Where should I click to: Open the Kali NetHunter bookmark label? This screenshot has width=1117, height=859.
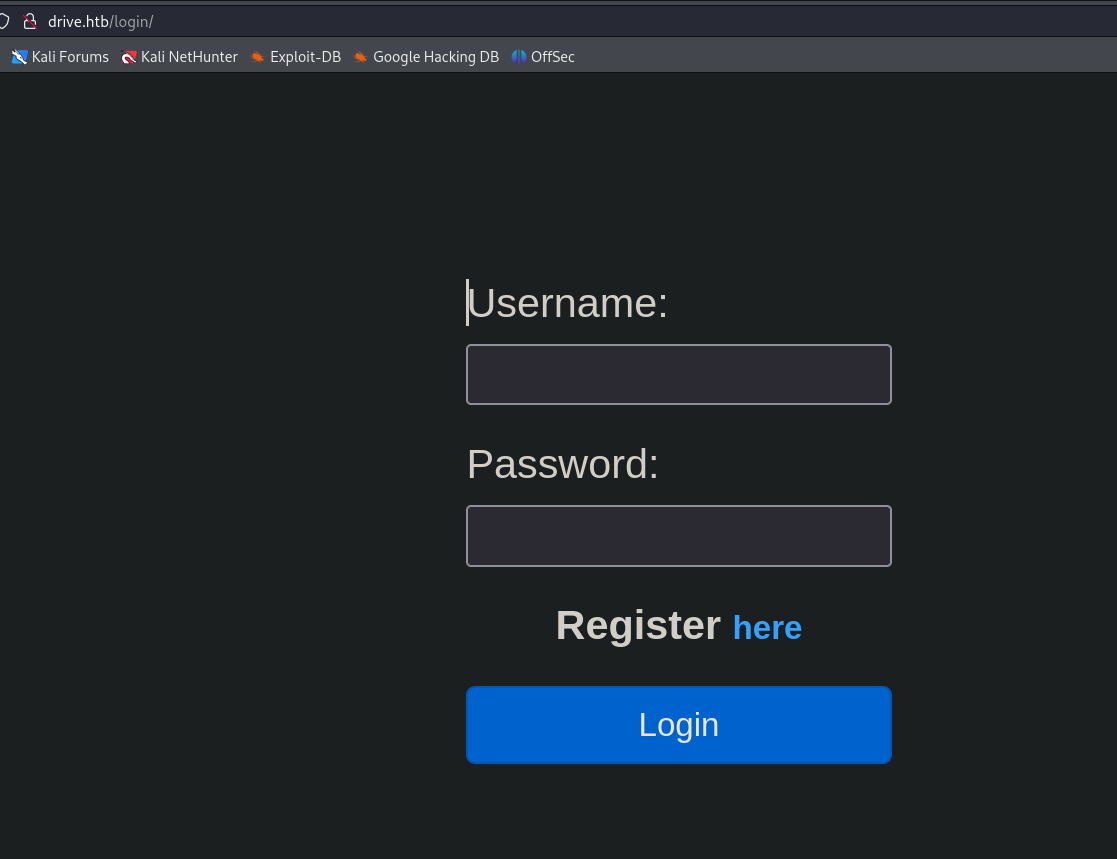click(x=189, y=57)
